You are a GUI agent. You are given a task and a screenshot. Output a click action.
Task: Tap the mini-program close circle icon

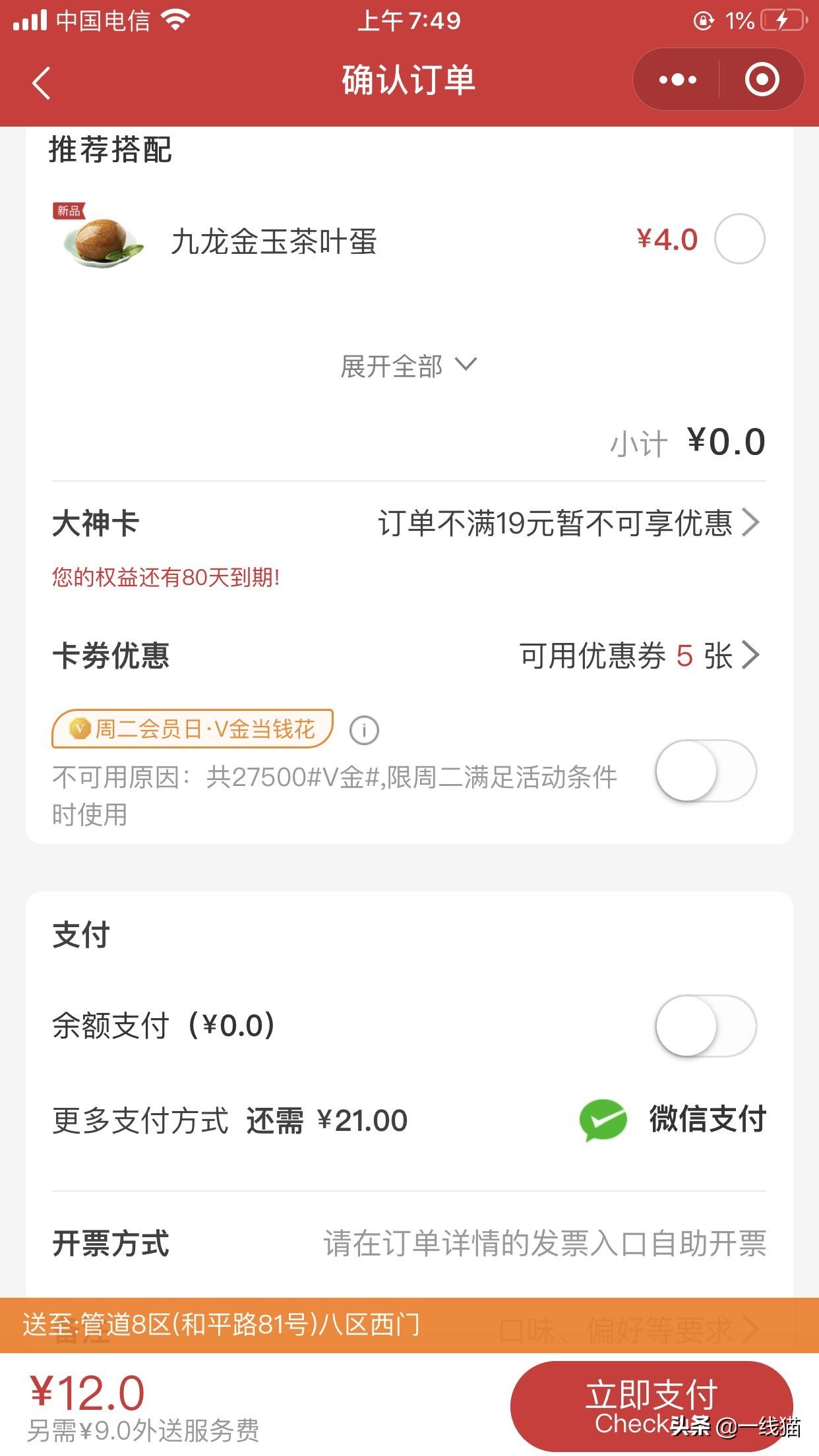[x=762, y=80]
